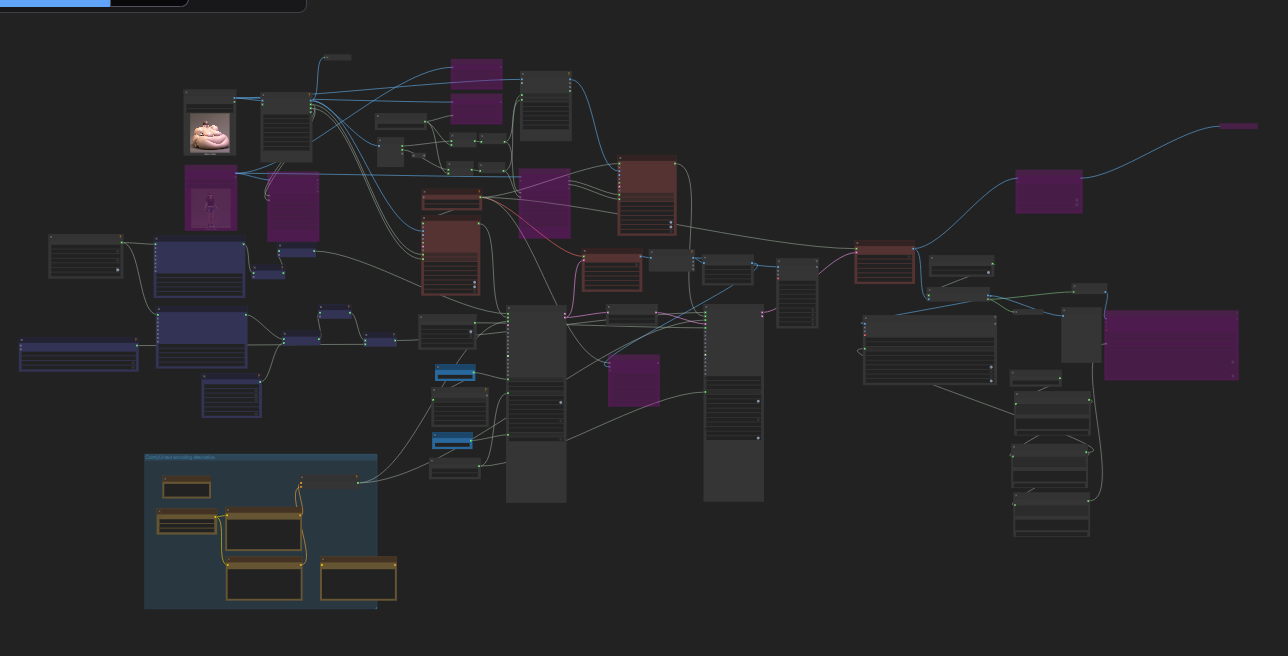Click the pink sculpture image preview
Screen dimensions: 1288x656
[210, 132]
